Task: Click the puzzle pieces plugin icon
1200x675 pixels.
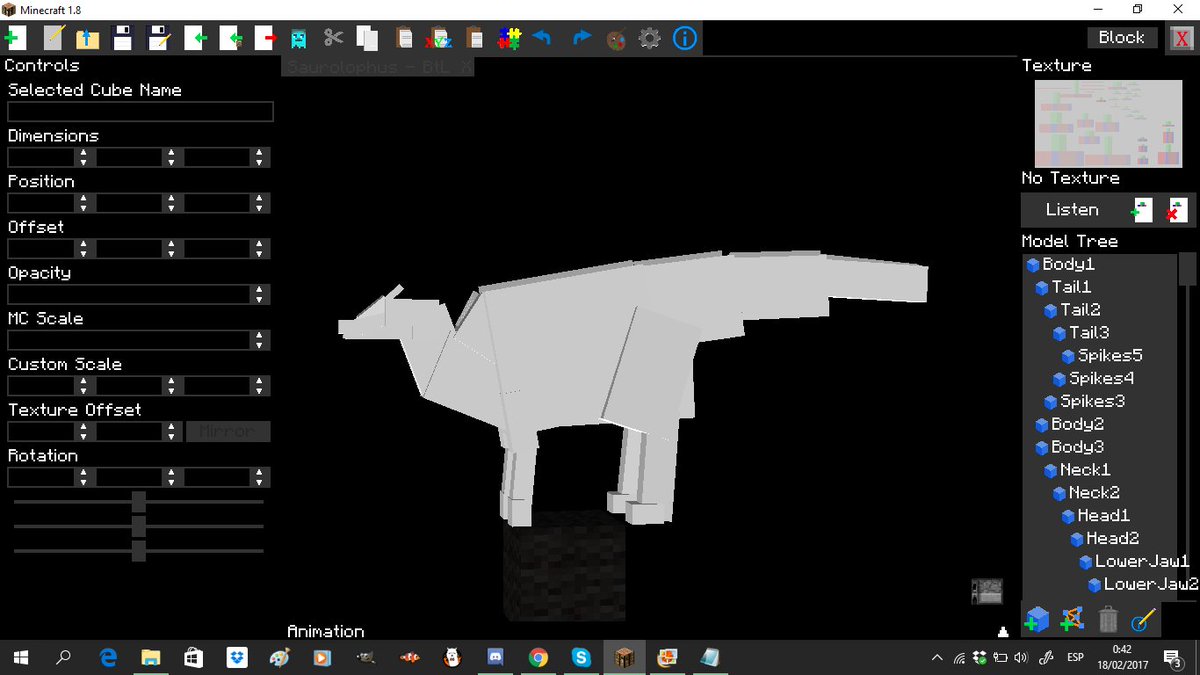Action: click(x=509, y=37)
